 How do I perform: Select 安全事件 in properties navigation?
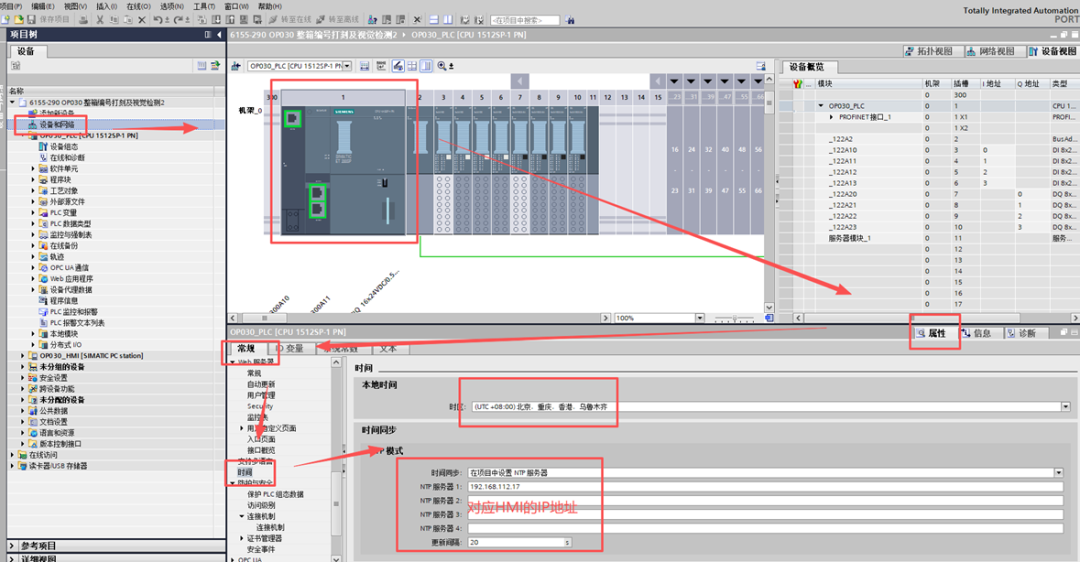coord(261,550)
